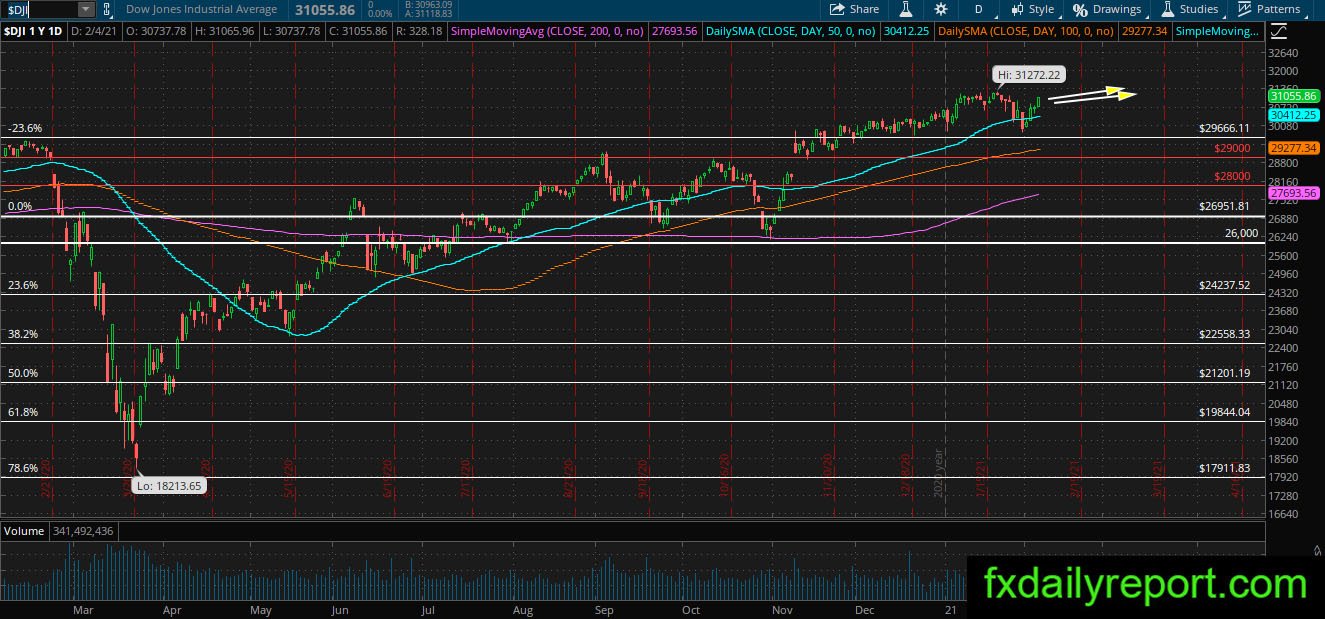Open the Patterns menu
This screenshot has height=619, width=1325.
(1269, 9)
